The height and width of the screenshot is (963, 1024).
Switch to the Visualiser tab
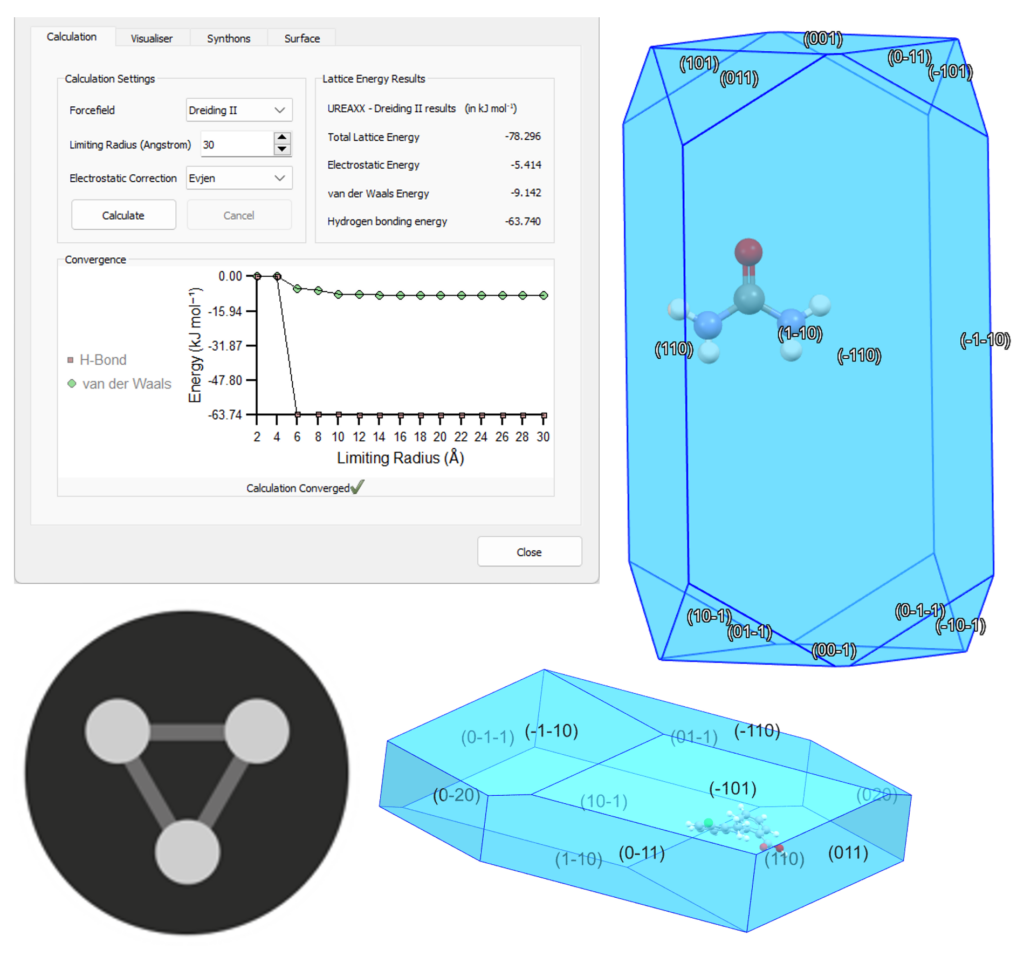tap(152, 38)
